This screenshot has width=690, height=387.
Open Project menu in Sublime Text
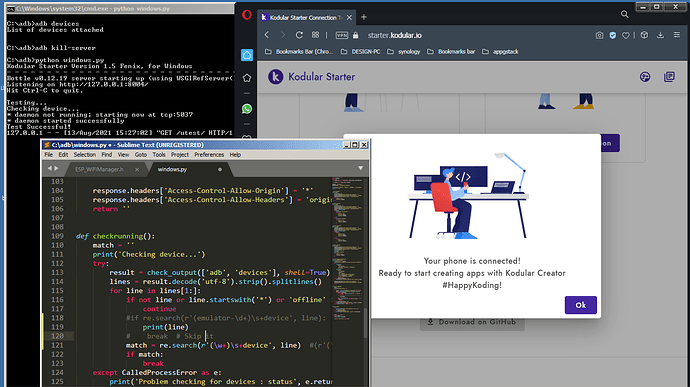coord(180,155)
